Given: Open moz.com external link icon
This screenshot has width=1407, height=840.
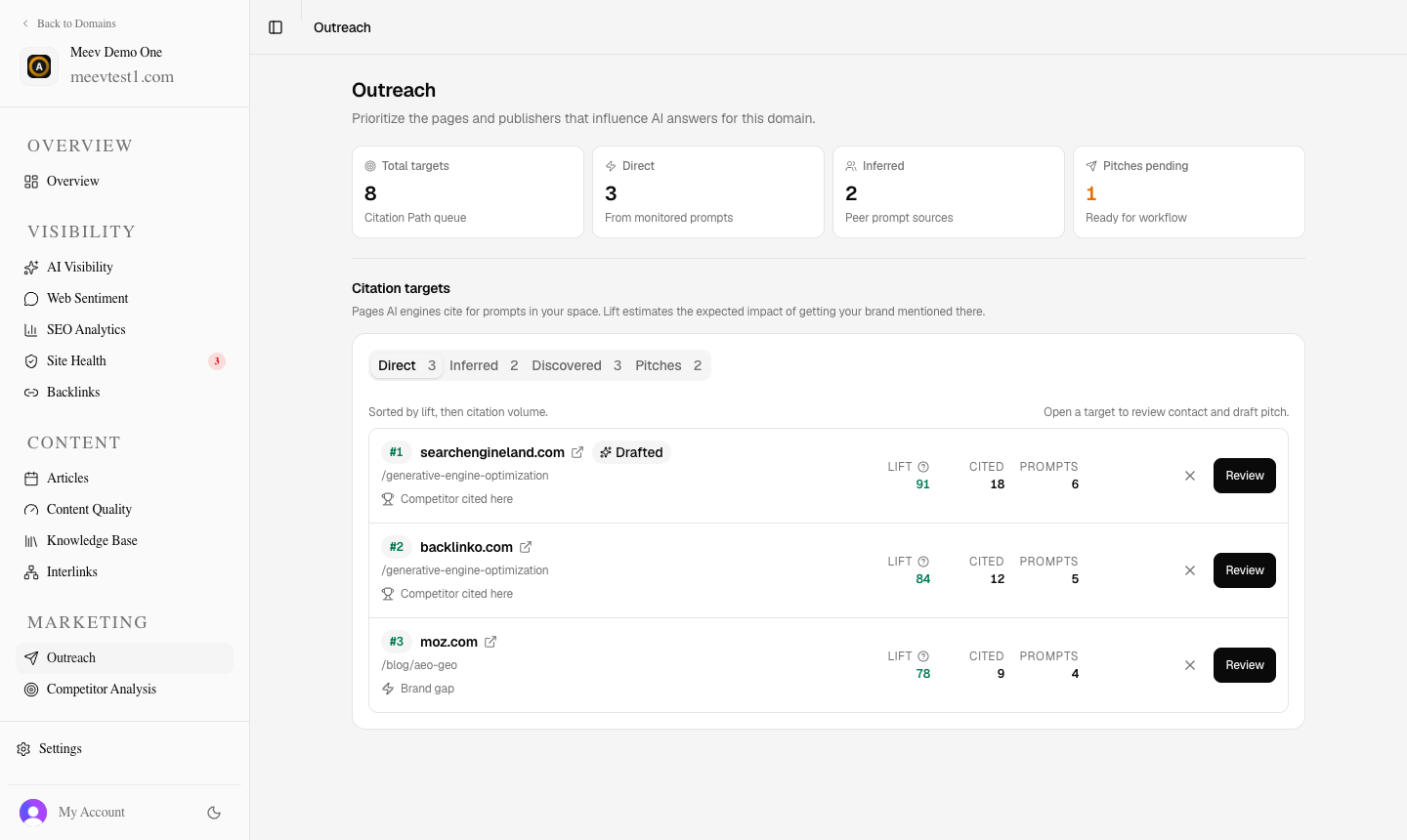Looking at the screenshot, I should (490, 642).
